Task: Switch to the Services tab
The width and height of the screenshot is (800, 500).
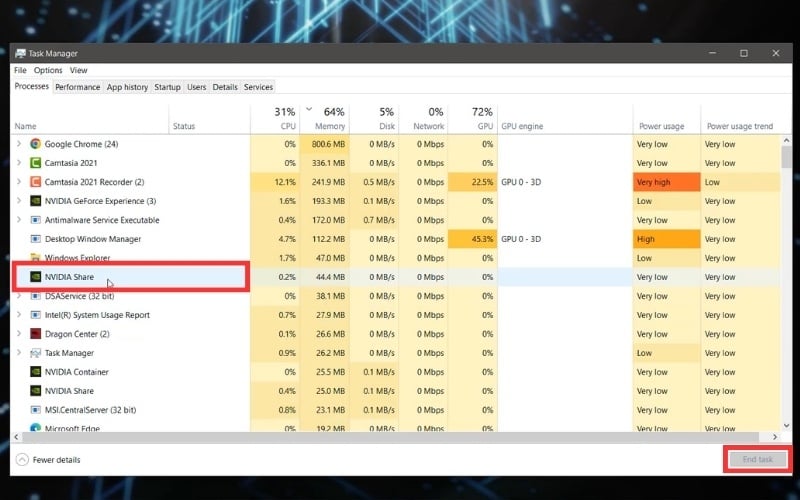Action: (258, 87)
